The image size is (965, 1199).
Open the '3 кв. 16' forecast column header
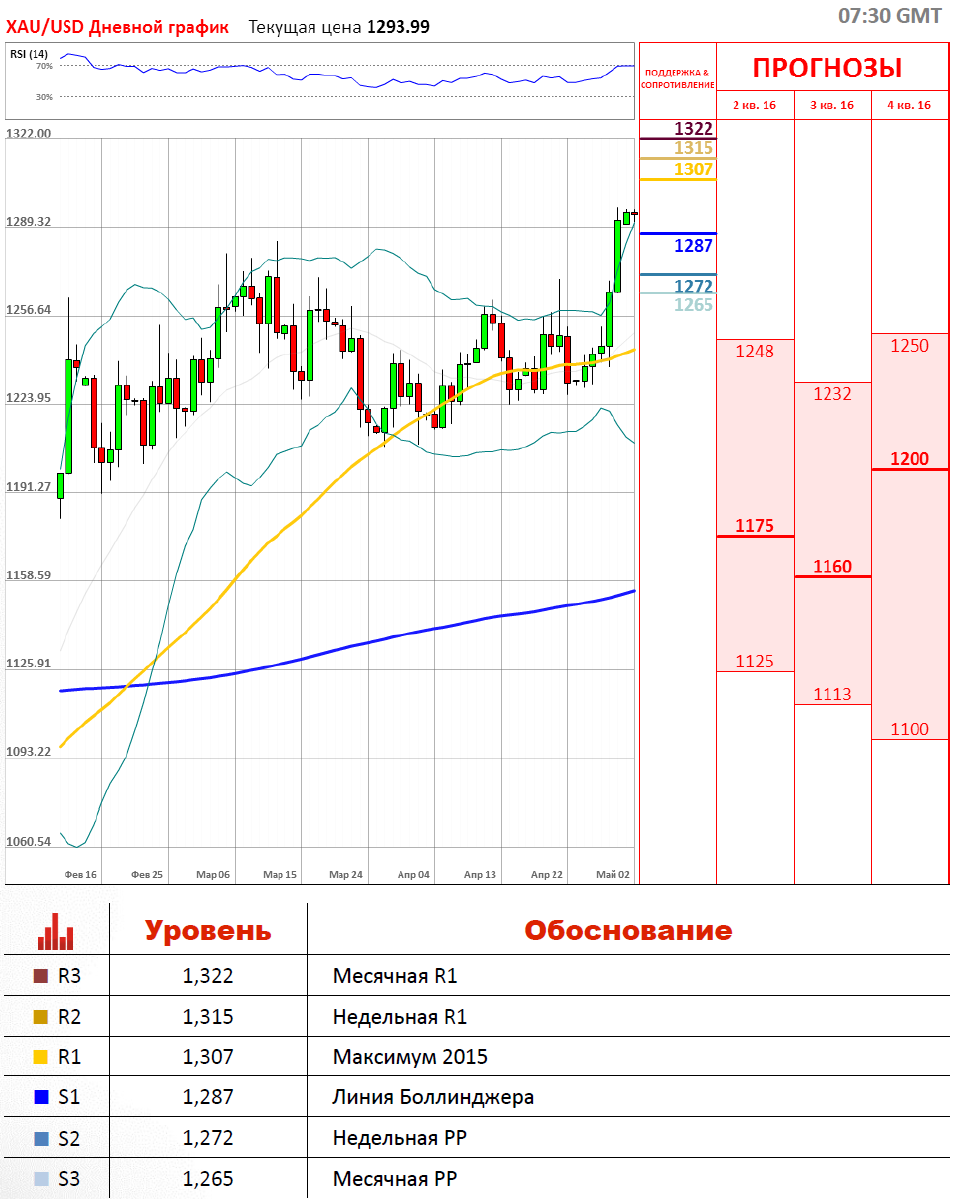coord(832,105)
